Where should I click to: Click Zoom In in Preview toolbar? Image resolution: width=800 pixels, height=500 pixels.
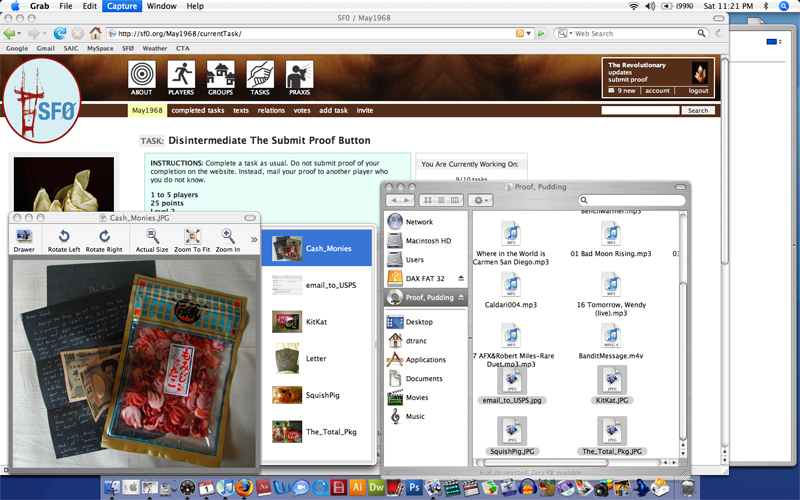click(228, 240)
